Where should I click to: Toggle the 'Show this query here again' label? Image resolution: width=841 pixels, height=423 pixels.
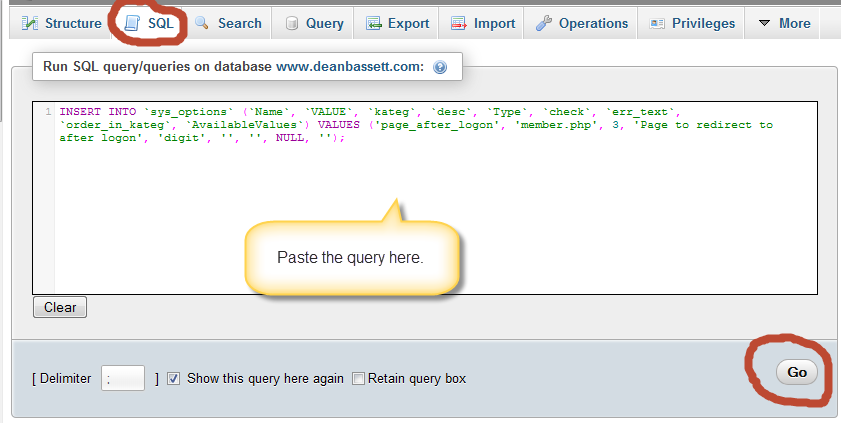(265, 379)
